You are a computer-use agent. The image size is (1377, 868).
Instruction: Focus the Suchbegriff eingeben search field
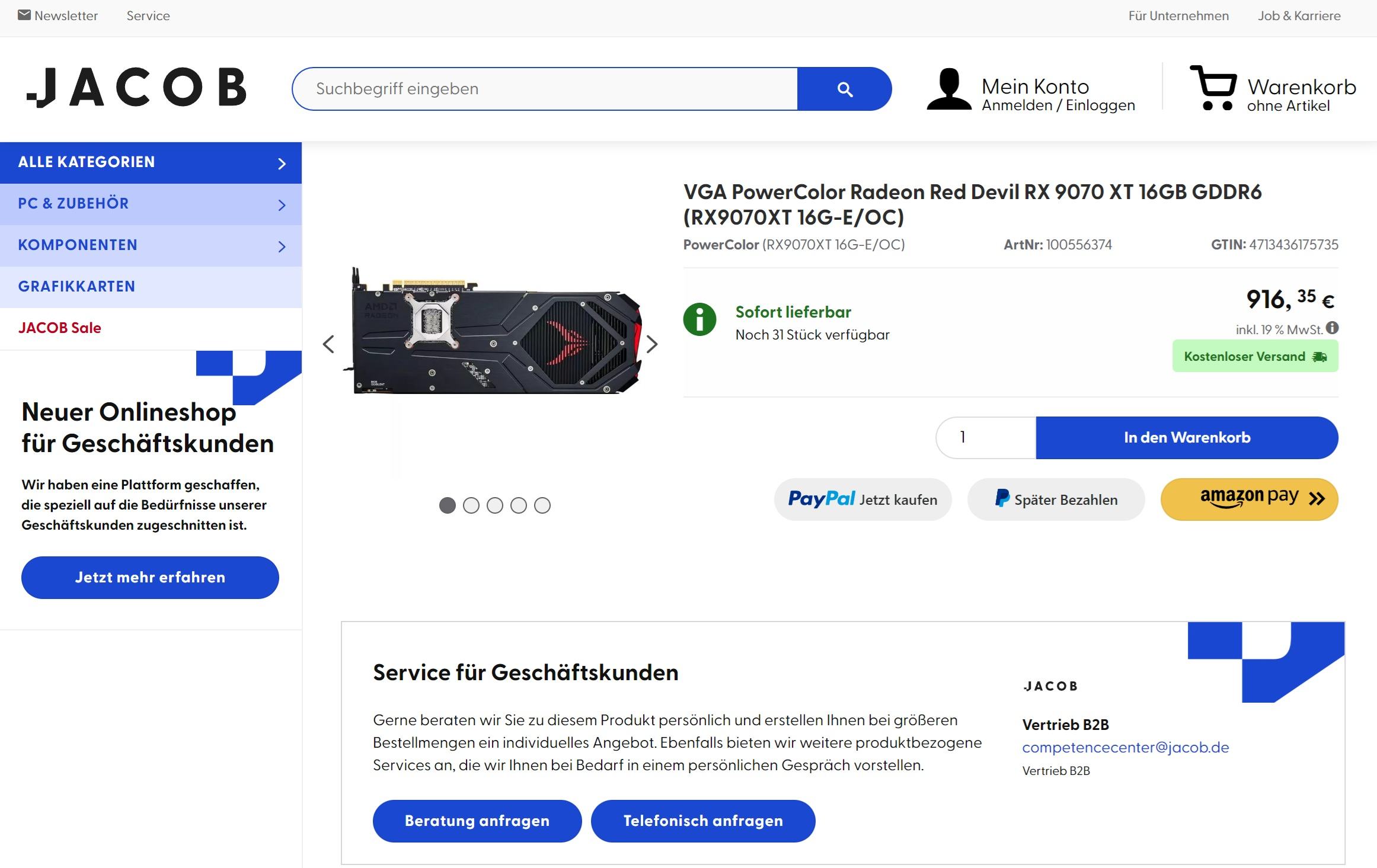pyautogui.click(x=545, y=89)
